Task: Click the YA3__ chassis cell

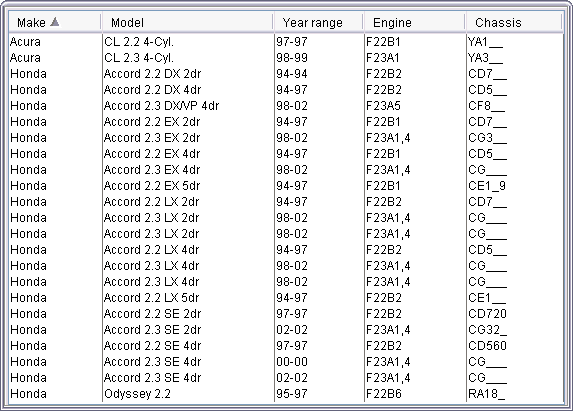Action: tap(515, 58)
